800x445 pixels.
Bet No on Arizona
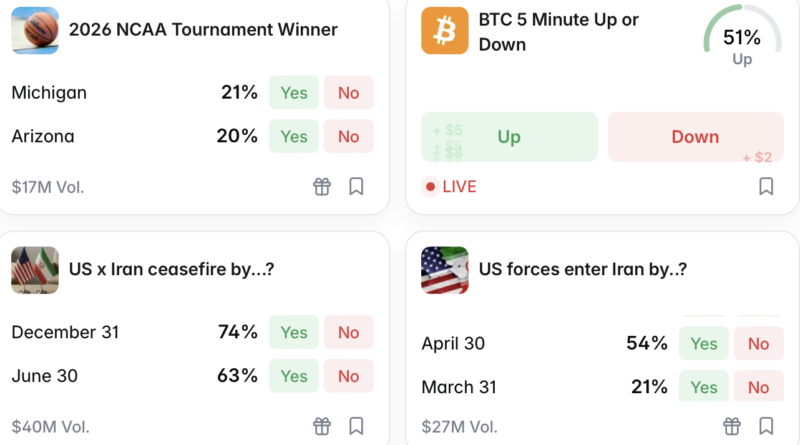click(x=348, y=136)
